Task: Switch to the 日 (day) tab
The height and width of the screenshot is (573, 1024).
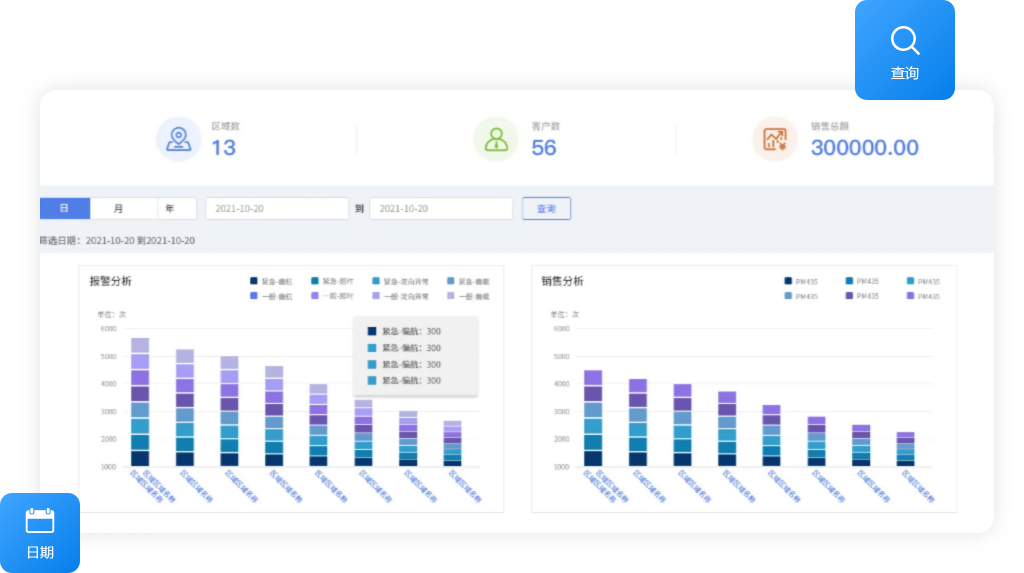Action: point(65,208)
